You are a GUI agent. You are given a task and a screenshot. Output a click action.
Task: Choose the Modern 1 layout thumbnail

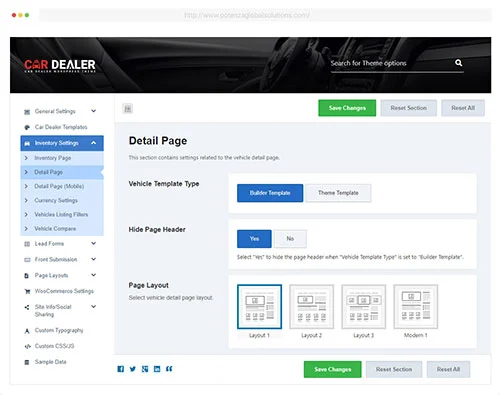click(416, 307)
